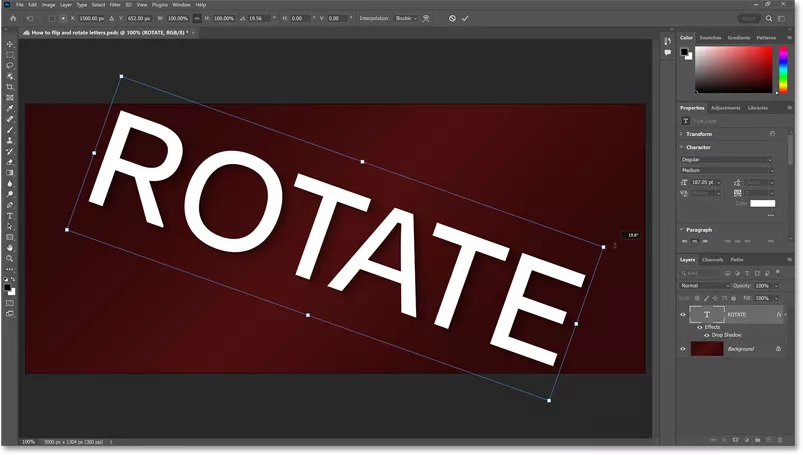This screenshot has width=803, height=455.
Task: Open the font family dropdown
Action: [726, 160]
